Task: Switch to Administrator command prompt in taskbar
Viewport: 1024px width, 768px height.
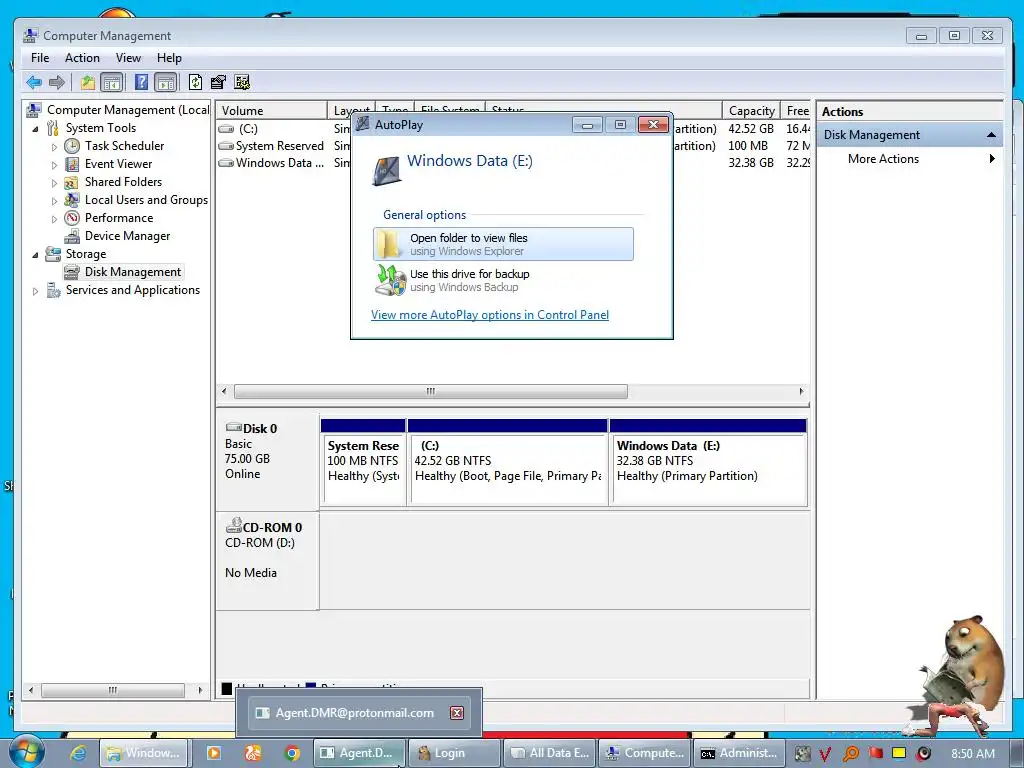Action: point(739,753)
